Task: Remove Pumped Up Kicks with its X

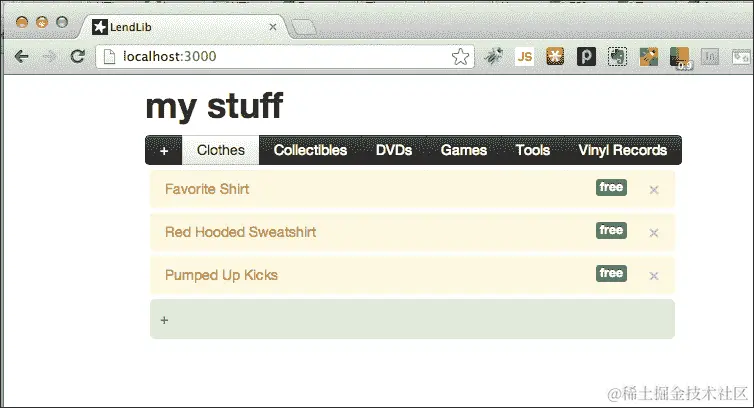Action: 653,276
